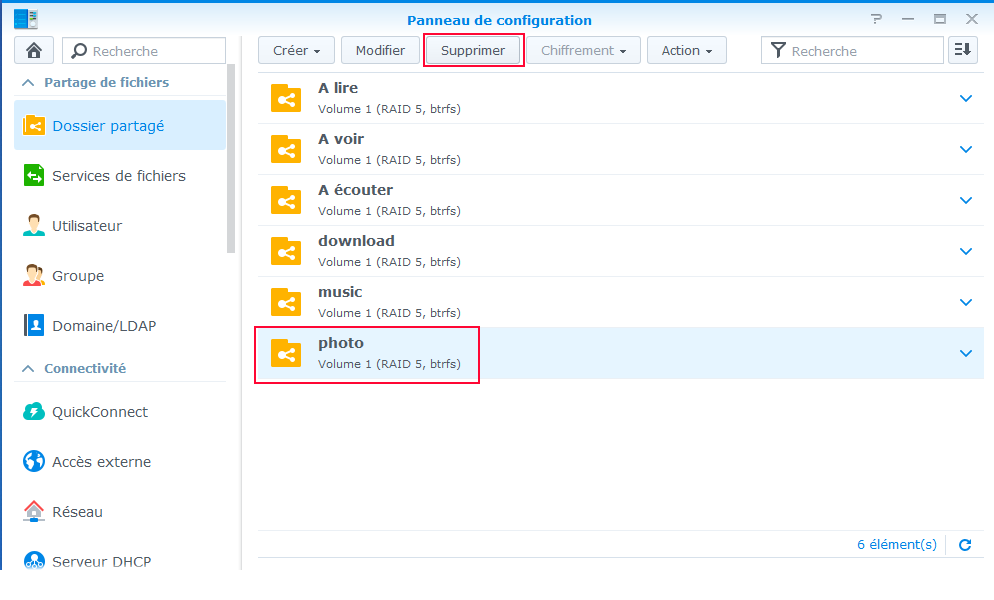
Task: Go to Accès externe settings
Action: click(x=101, y=462)
